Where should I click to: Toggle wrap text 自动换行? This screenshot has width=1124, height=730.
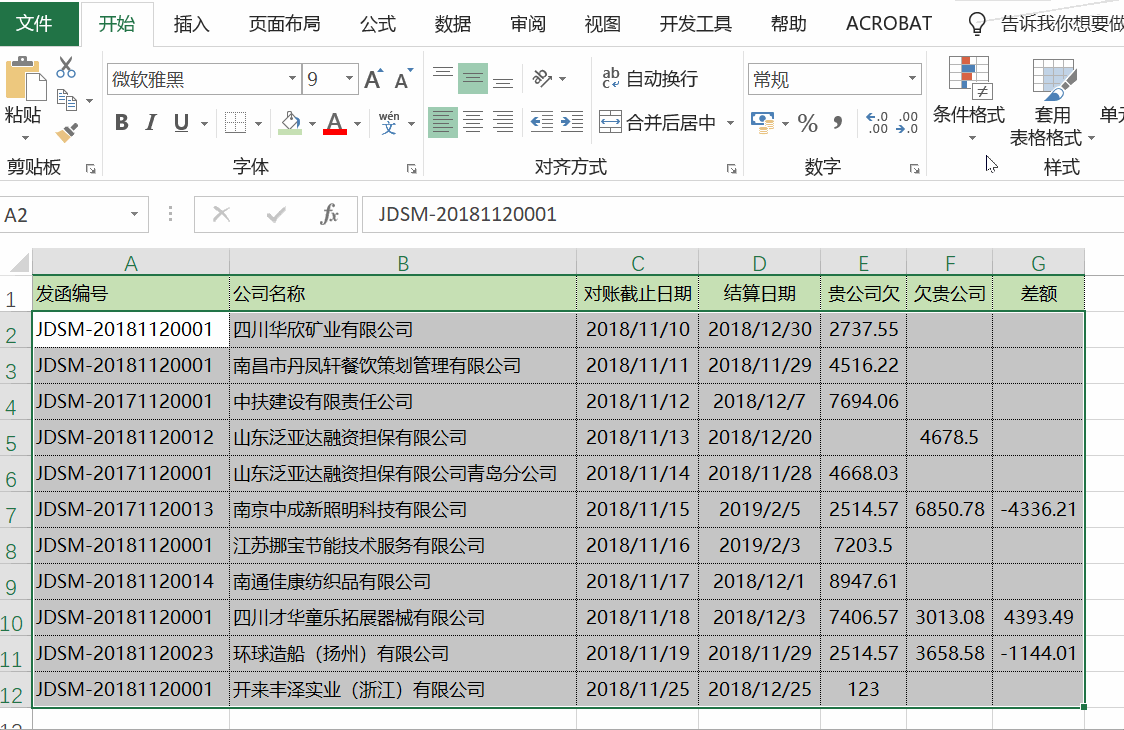[649, 79]
